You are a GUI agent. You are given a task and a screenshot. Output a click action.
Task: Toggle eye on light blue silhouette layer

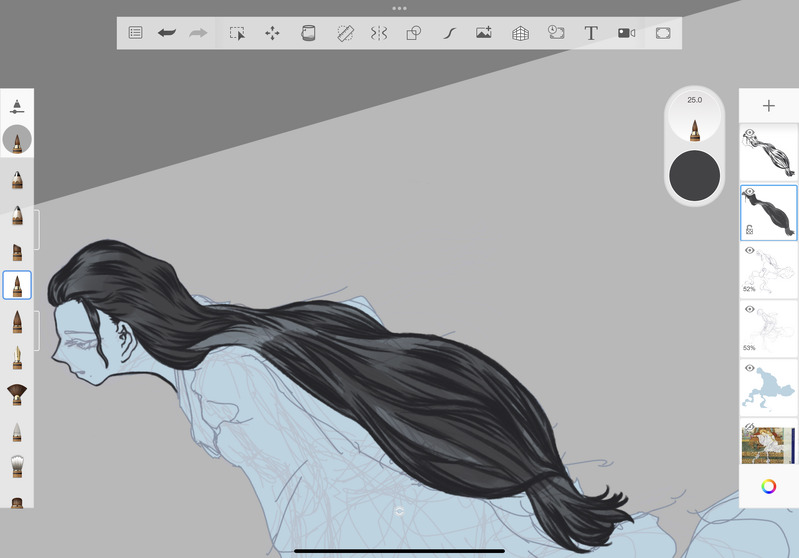(x=749, y=368)
